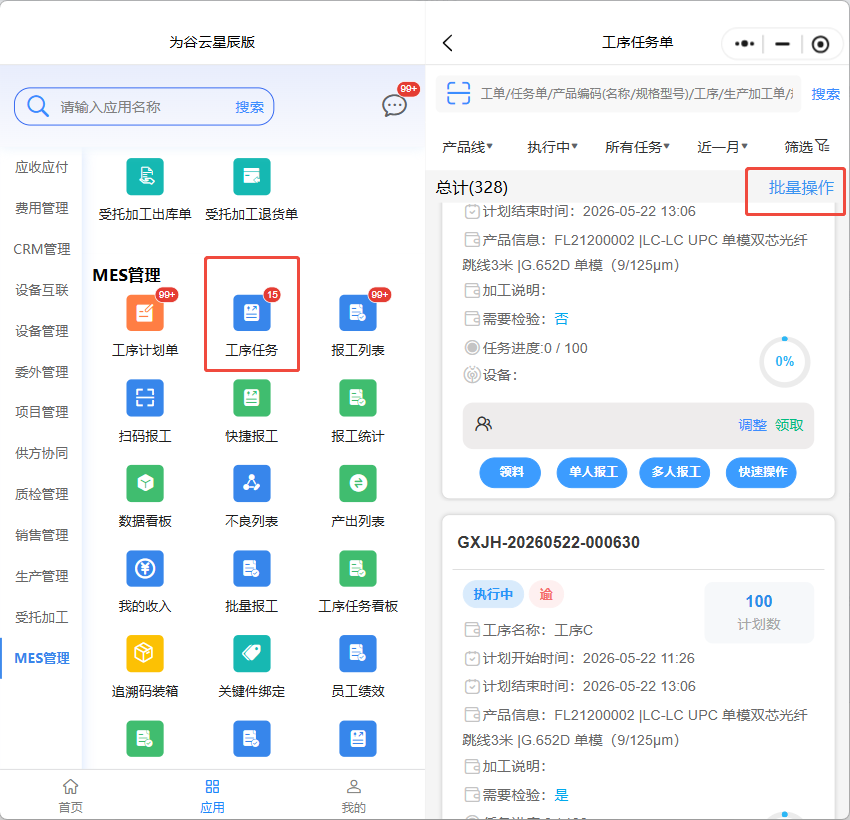Expand the 所有任务 dropdown
The image size is (850, 820).
638,147
